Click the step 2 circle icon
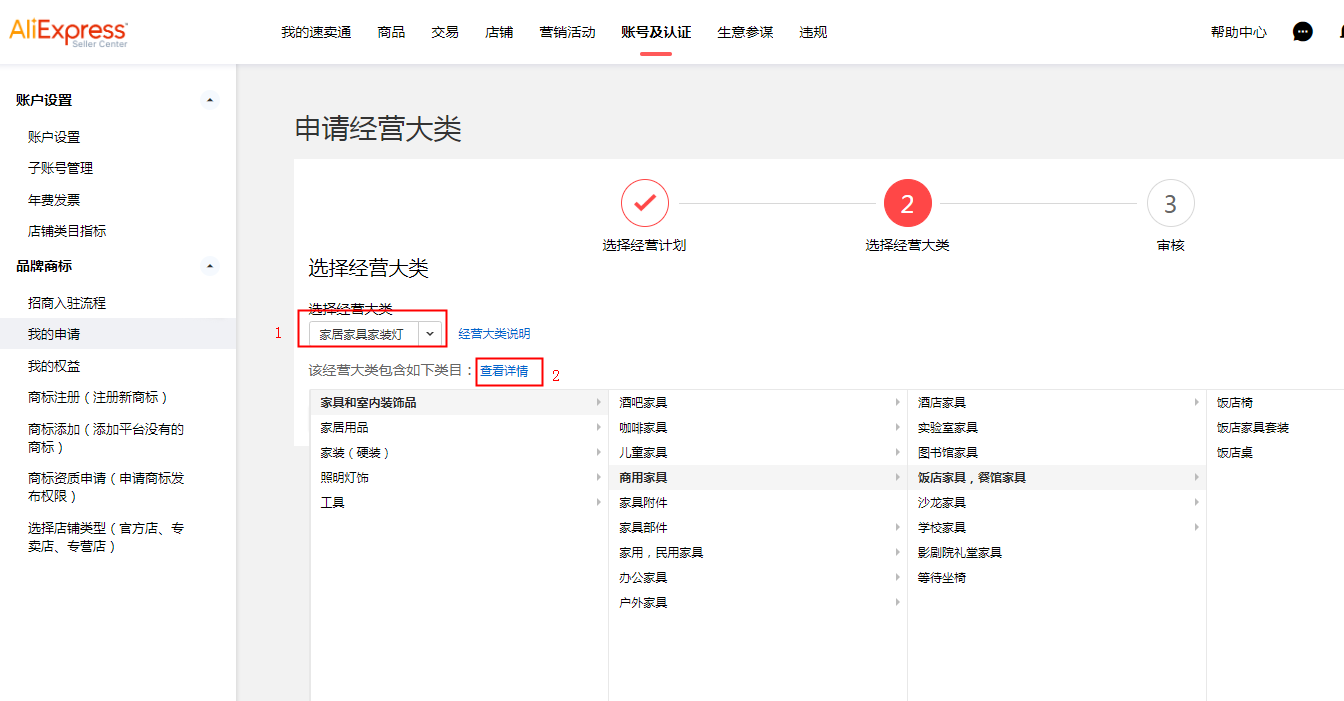The image size is (1344, 701). [x=907, y=204]
